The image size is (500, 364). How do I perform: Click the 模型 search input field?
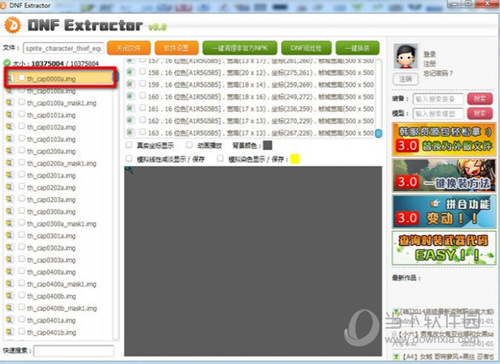[438, 114]
